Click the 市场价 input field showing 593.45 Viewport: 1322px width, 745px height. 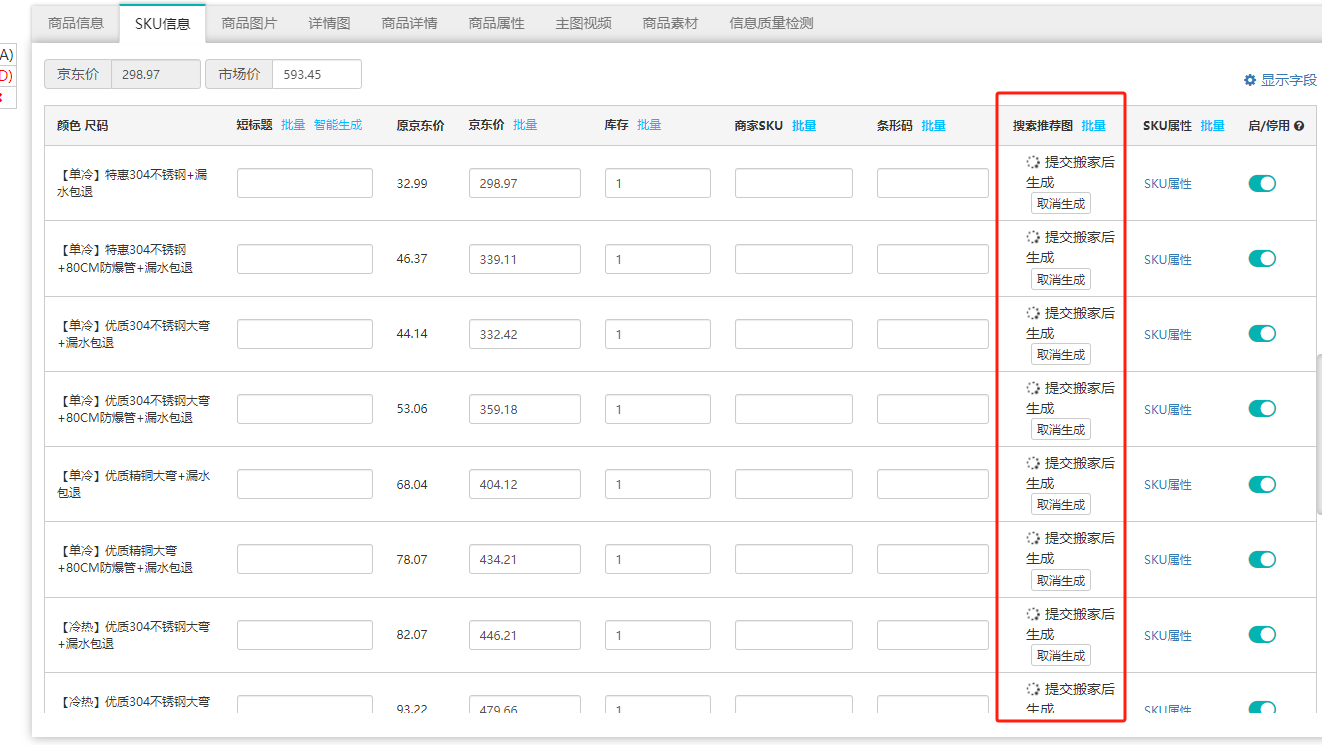coord(316,74)
